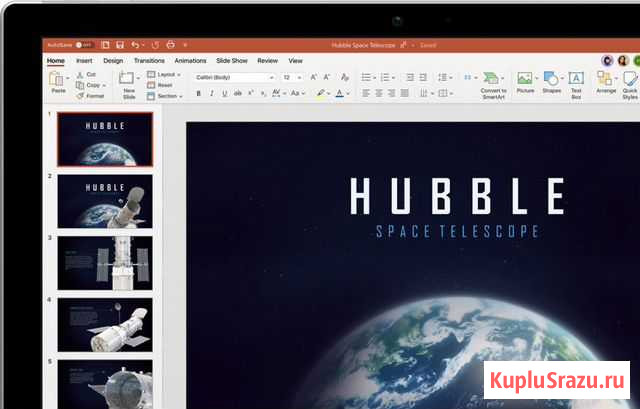Toggle Underline formatting
Image resolution: width=640 pixels, height=409 pixels.
224,93
